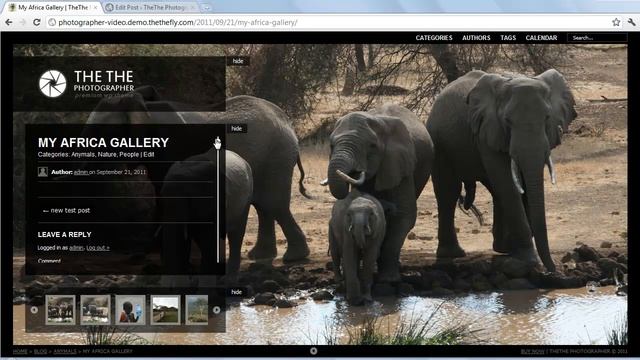
Task: Open a new browser tab
Action: coord(207,8)
